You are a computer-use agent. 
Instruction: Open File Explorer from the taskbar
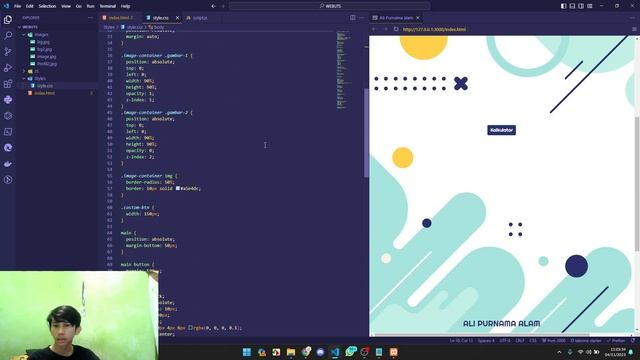pos(291,352)
